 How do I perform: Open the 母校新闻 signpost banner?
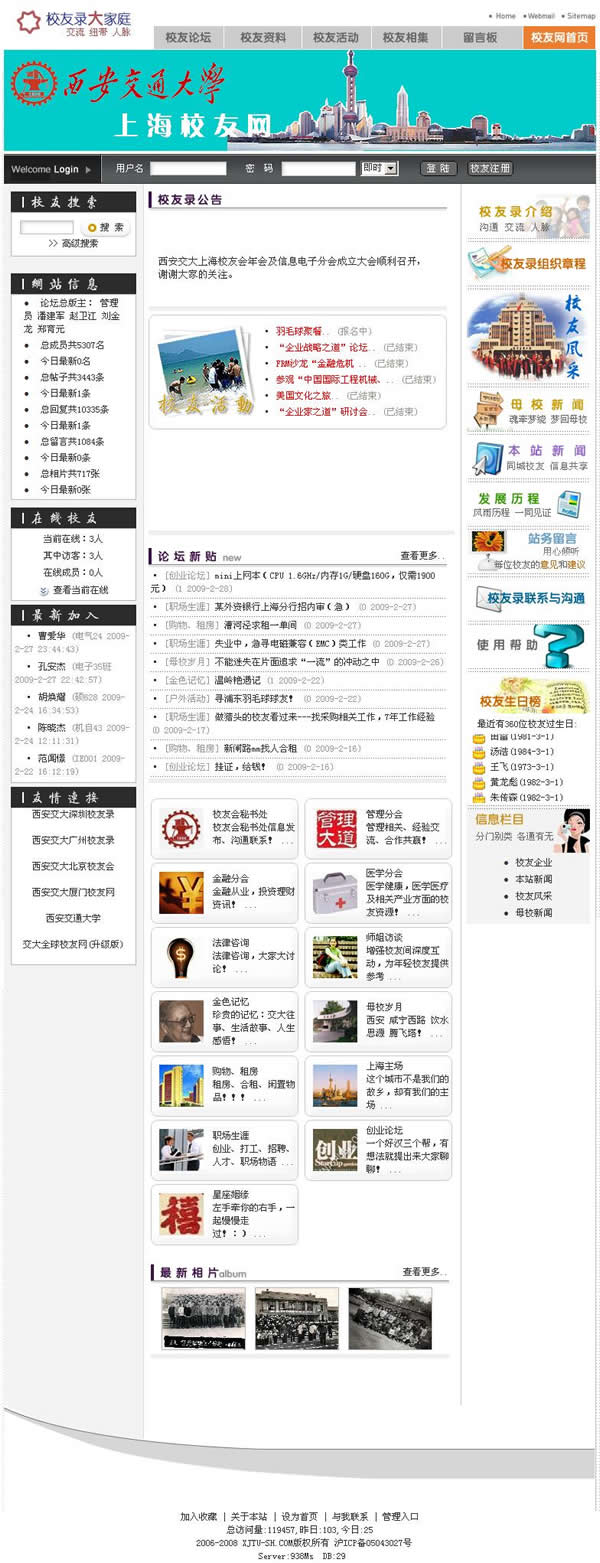[529, 410]
